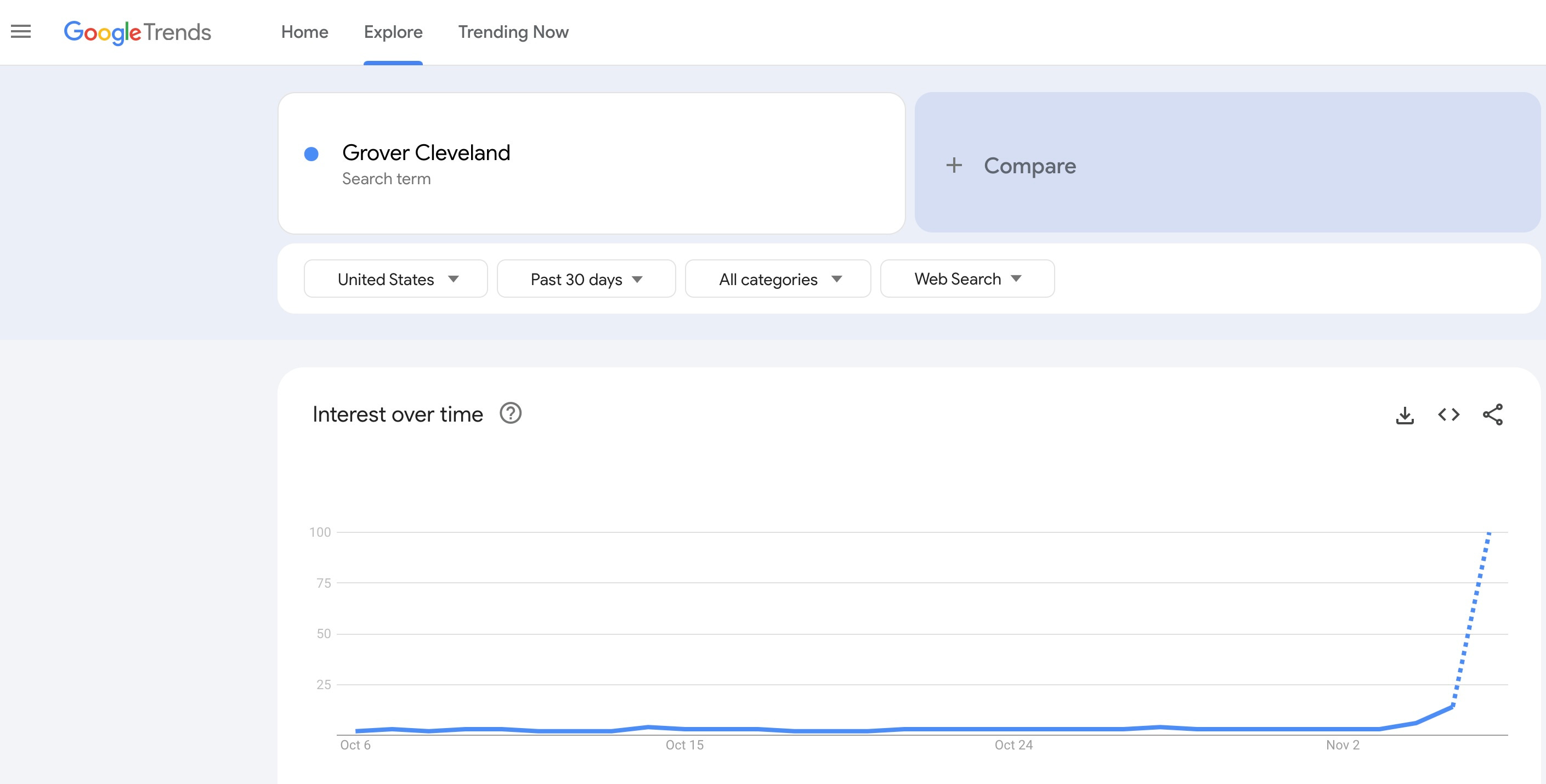This screenshot has width=1546, height=784.
Task: Open the Past 30 days dropdown
Action: (x=586, y=279)
